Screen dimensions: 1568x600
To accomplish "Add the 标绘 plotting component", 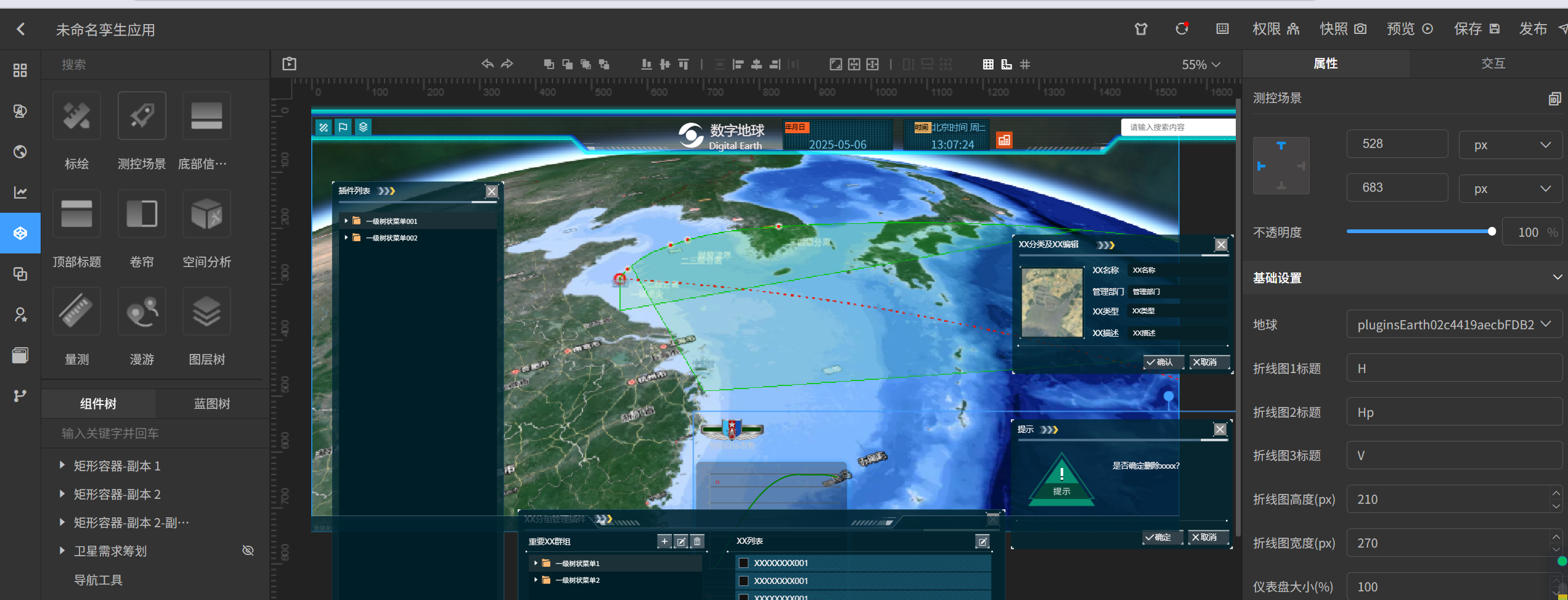I will point(76,116).
